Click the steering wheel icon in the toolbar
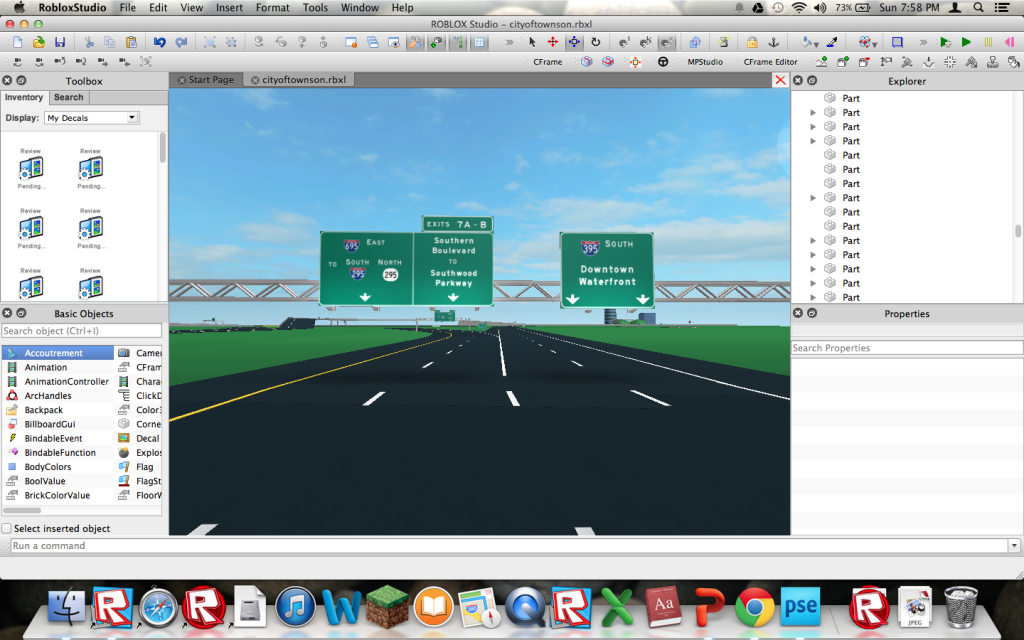Image resolution: width=1024 pixels, height=640 pixels. pyautogui.click(x=663, y=62)
